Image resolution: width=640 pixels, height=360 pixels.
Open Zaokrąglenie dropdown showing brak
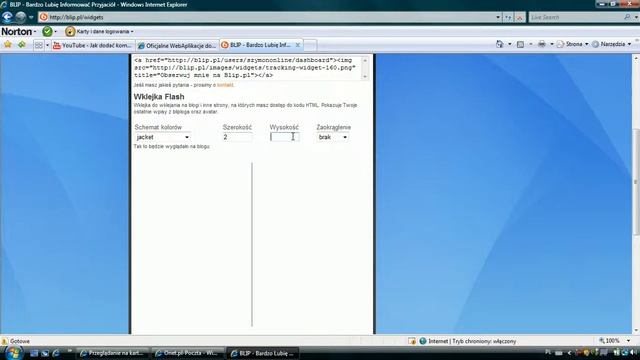(x=333, y=137)
